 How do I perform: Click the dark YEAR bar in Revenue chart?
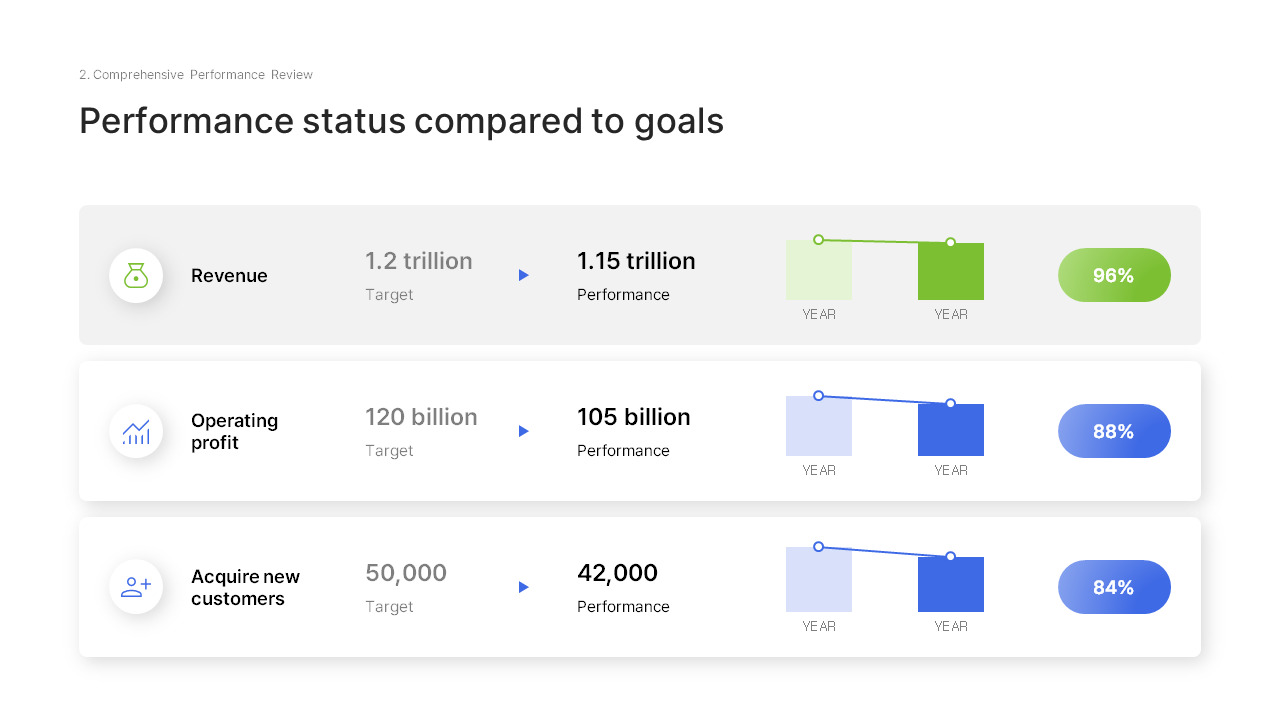(950, 270)
